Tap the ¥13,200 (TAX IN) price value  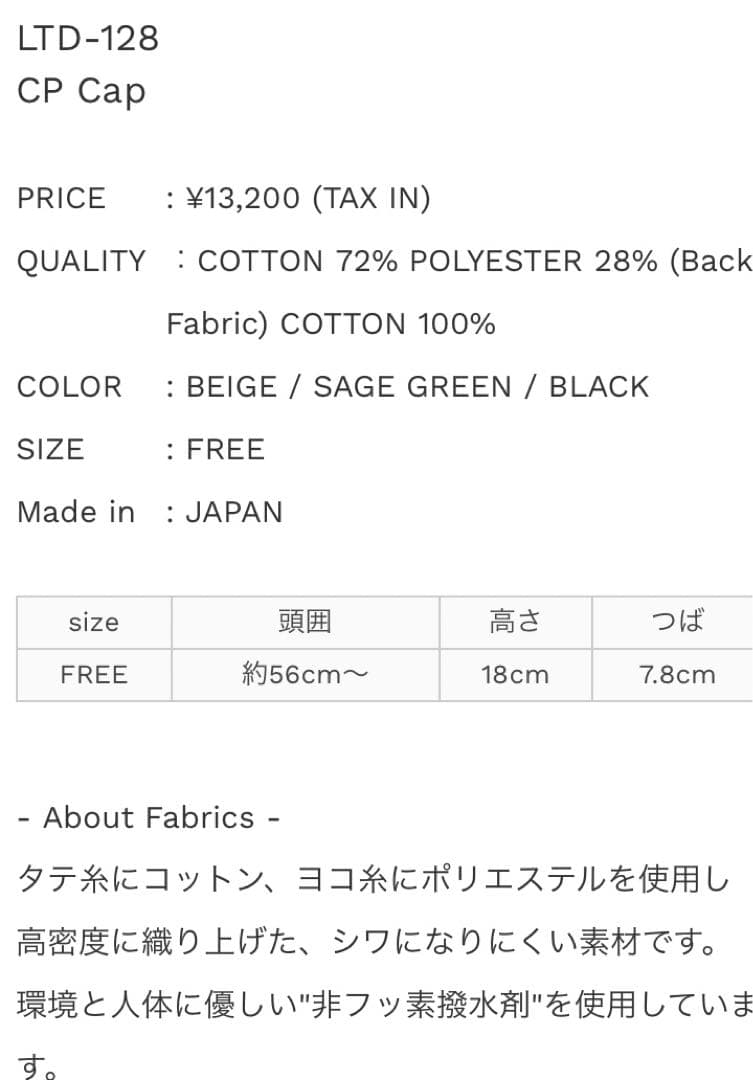309,198
